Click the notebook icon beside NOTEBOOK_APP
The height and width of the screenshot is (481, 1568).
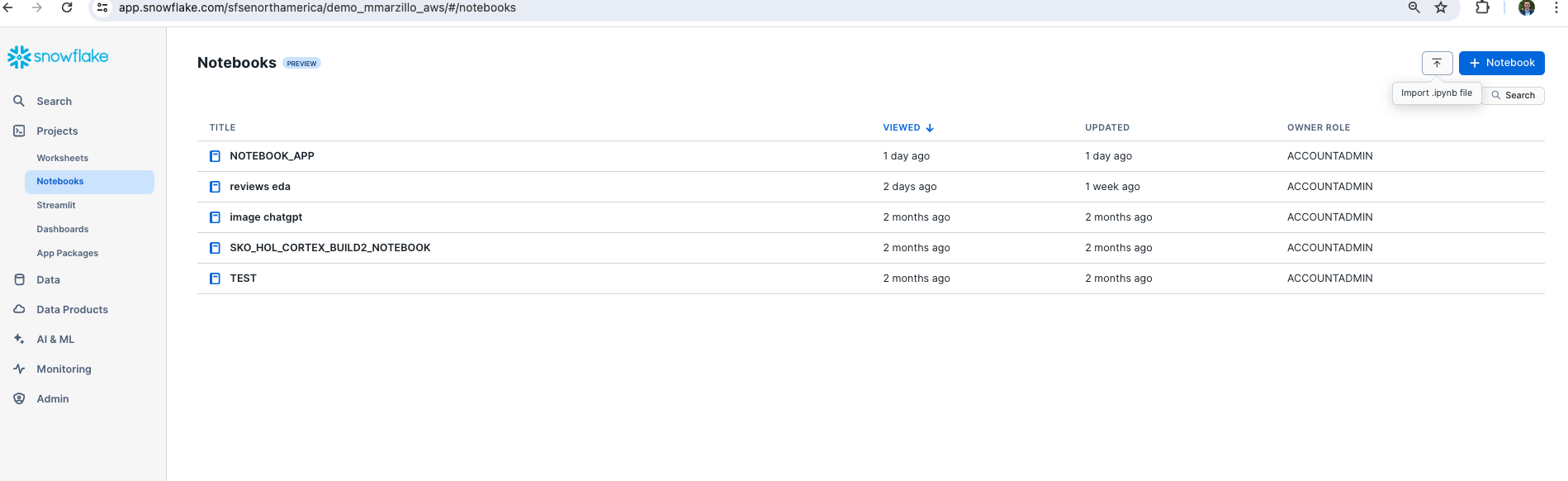215,156
